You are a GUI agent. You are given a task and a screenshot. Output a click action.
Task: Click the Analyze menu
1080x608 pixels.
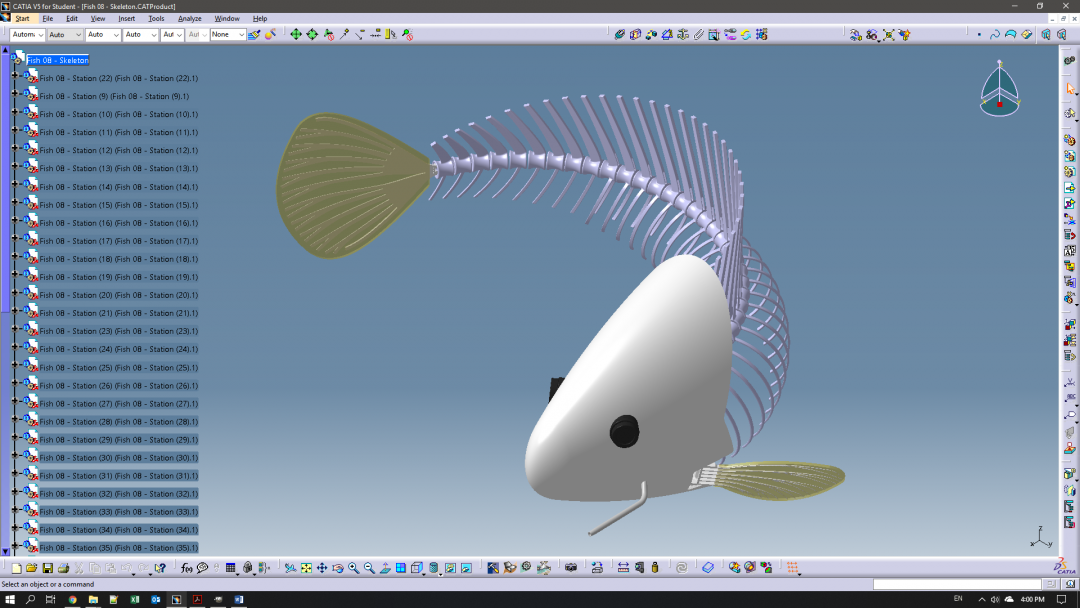[x=190, y=18]
